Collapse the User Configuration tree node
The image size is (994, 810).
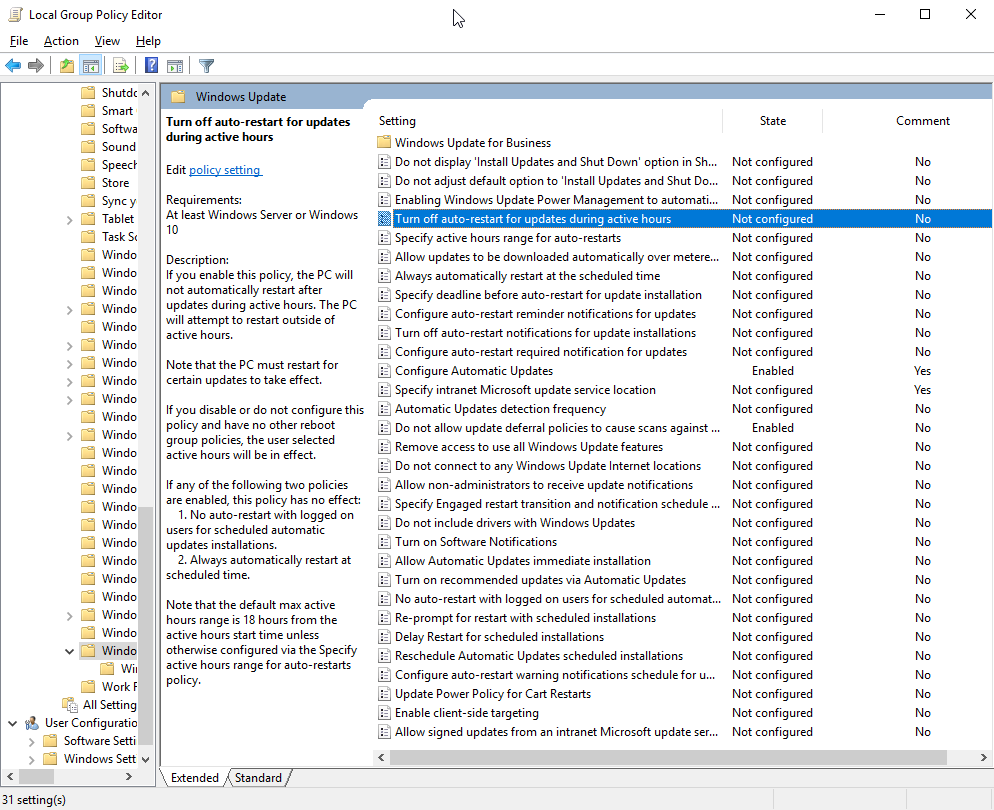13,723
